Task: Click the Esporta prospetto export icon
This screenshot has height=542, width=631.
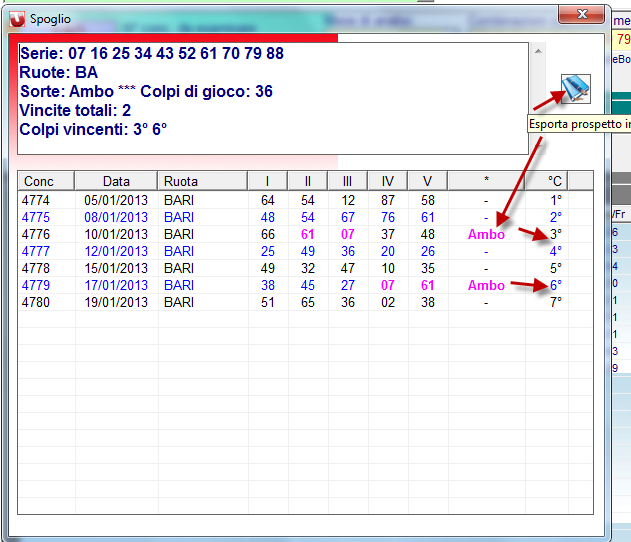Action: click(x=575, y=89)
